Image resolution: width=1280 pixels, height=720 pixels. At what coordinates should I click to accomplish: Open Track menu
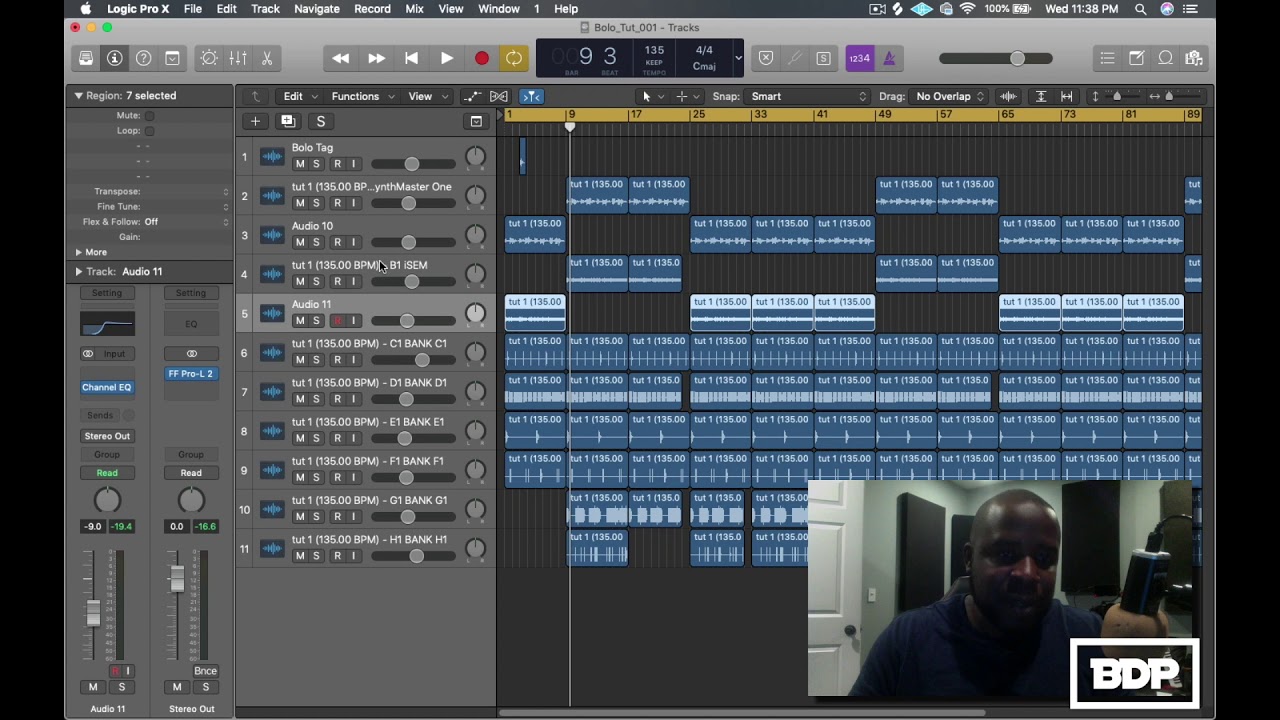[x=265, y=9]
